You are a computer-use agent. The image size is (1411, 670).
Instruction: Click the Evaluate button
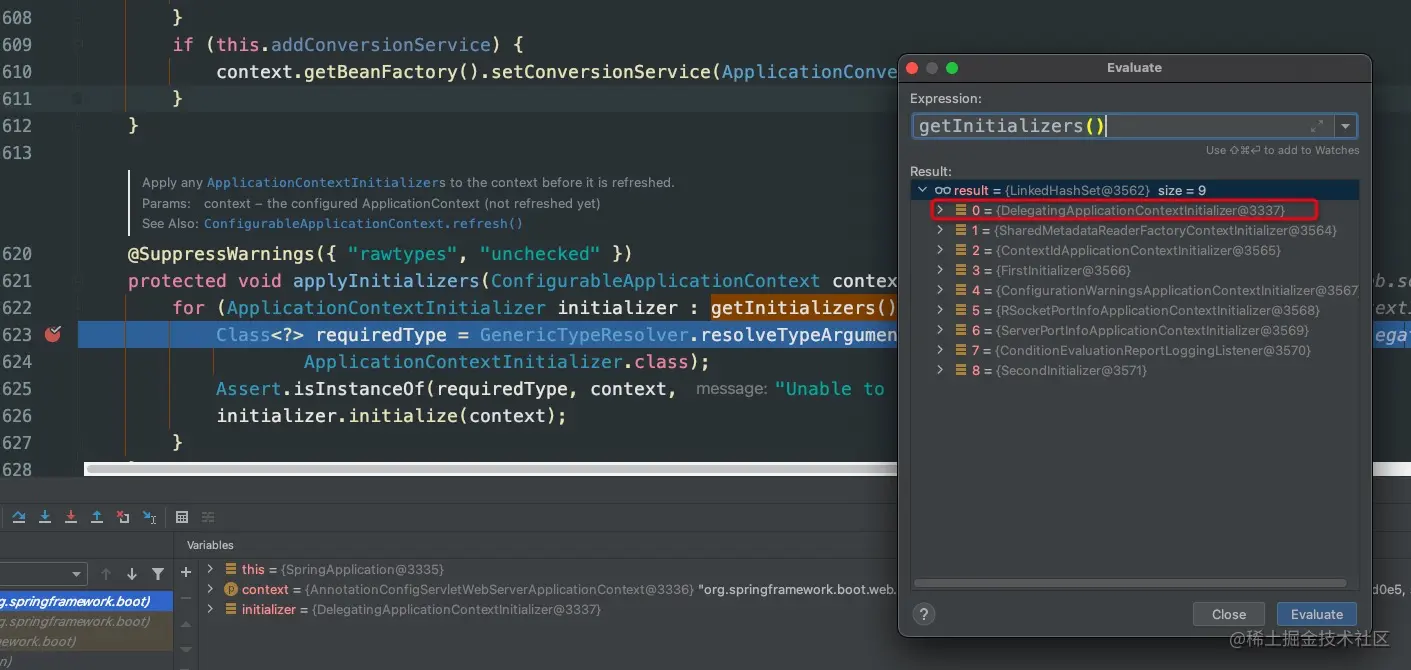(x=1316, y=614)
